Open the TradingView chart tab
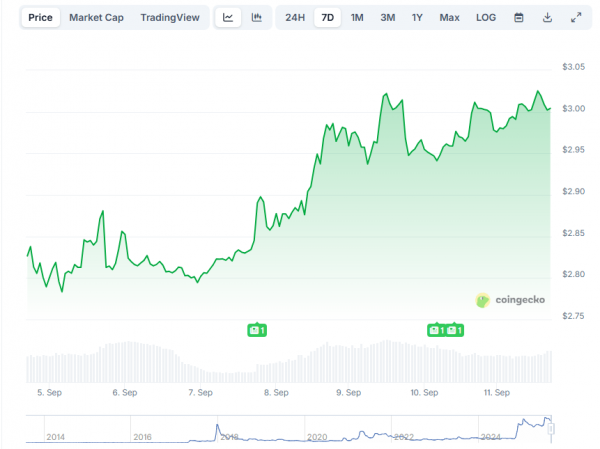Viewport: 600px width, 449px height. (169, 18)
